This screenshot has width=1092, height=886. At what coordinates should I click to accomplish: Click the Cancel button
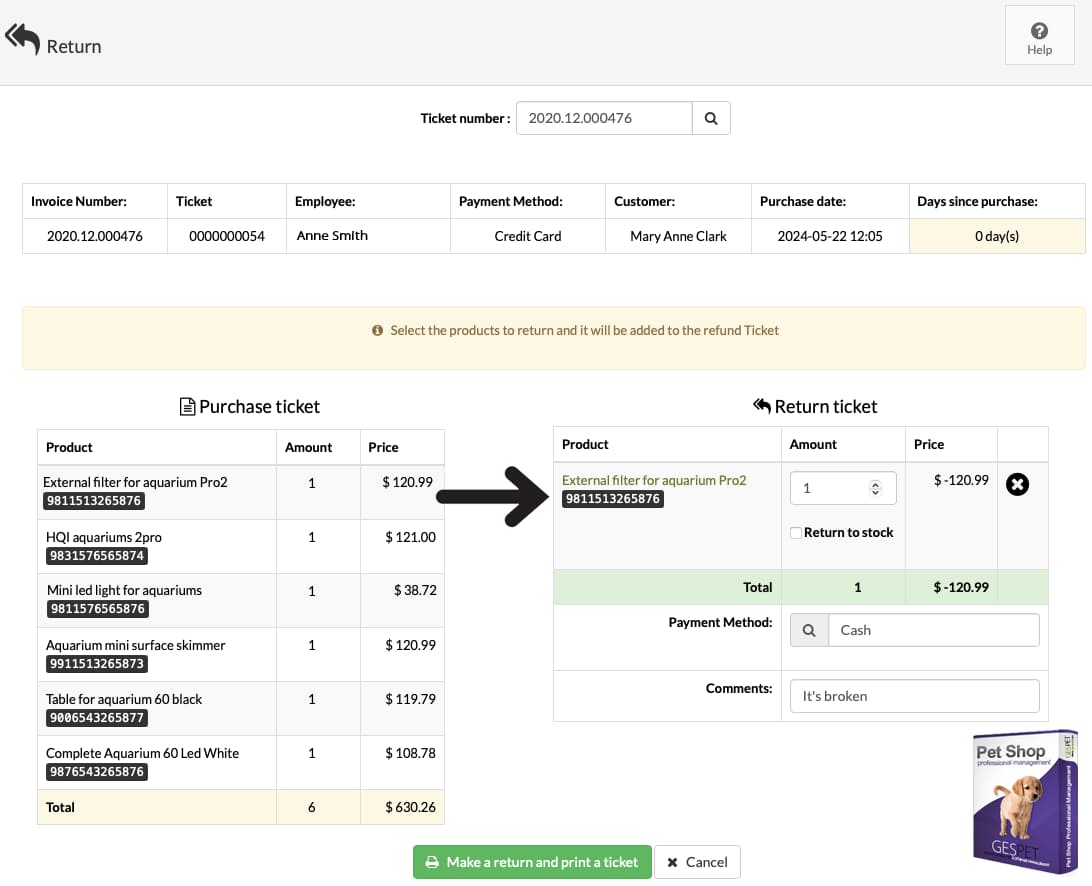click(697, 862)
